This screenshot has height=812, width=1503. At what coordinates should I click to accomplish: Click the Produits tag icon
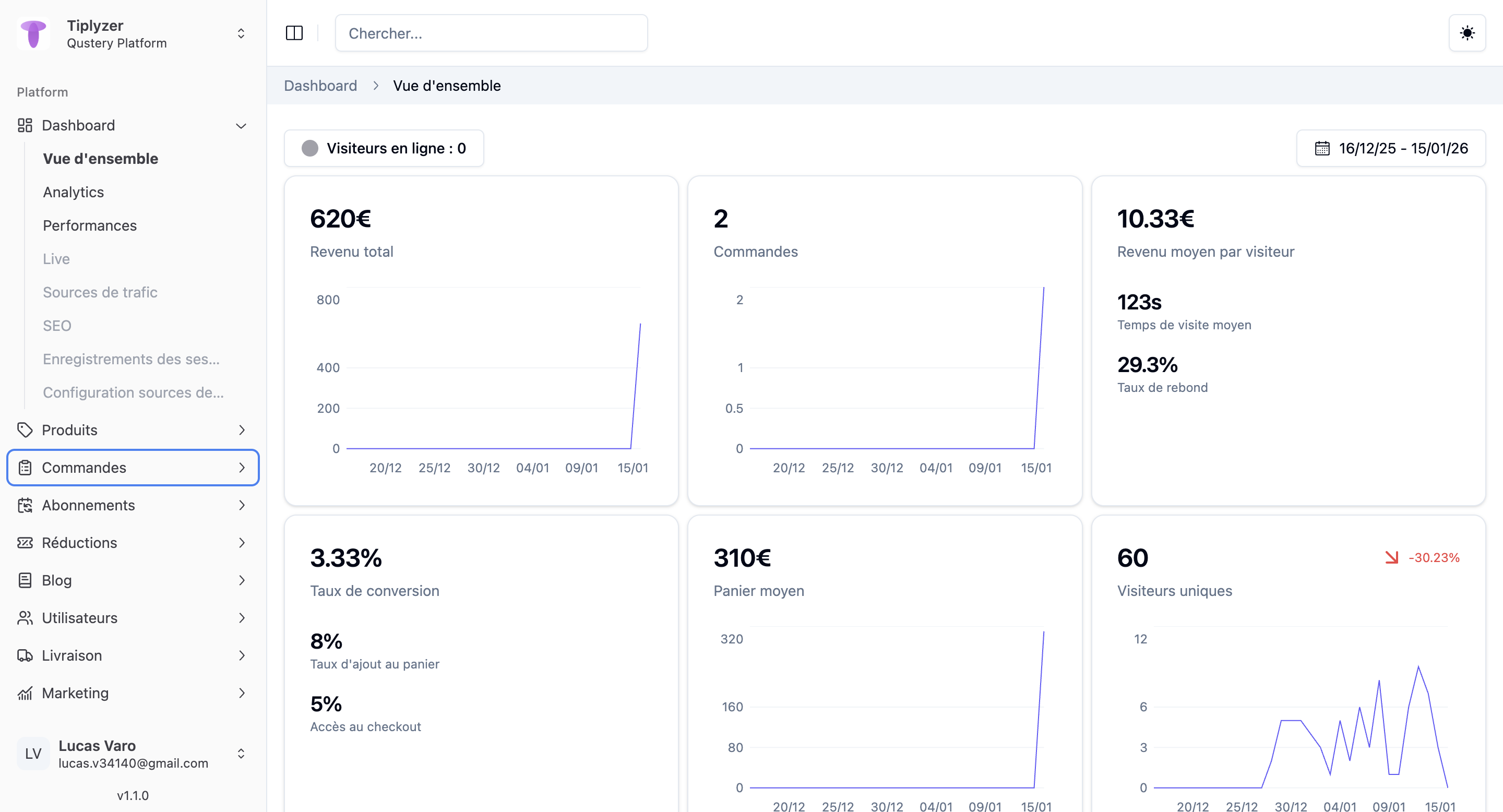(x=25, y=430)
